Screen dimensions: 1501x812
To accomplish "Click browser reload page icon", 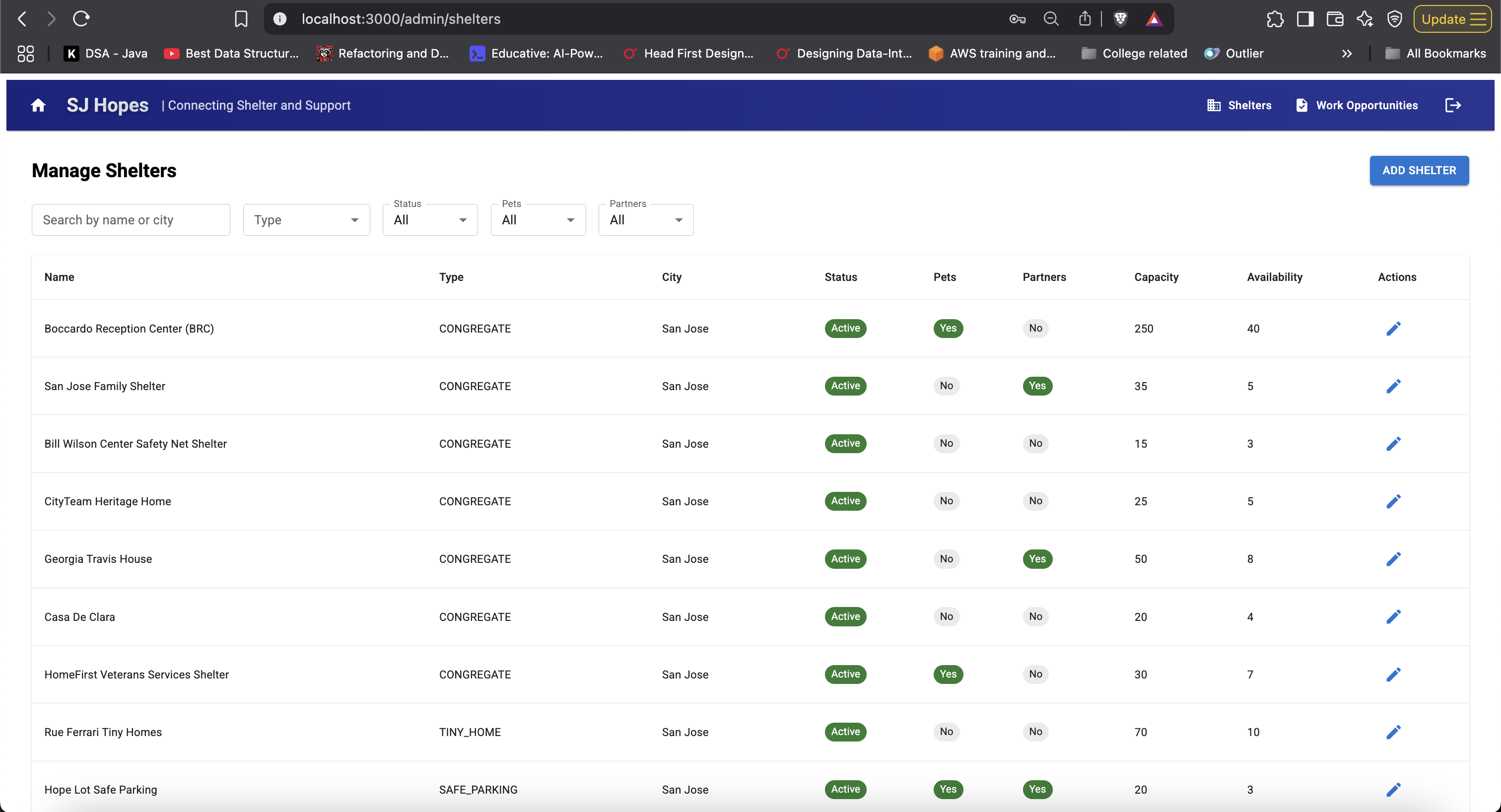I will [x=81, y=19].
